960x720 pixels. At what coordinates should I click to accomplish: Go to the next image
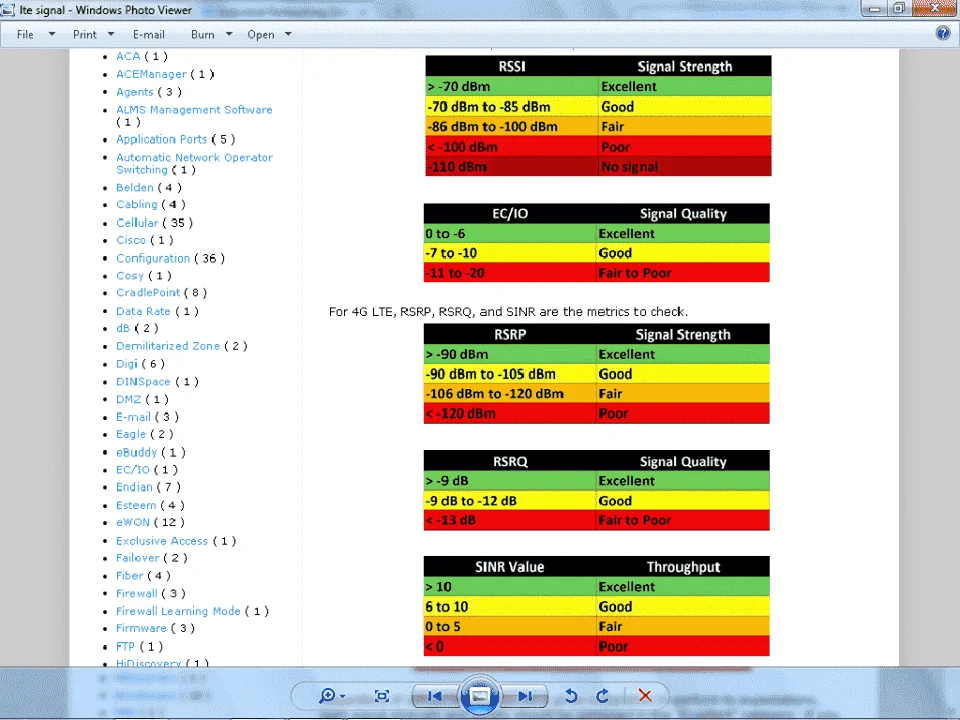524,696
